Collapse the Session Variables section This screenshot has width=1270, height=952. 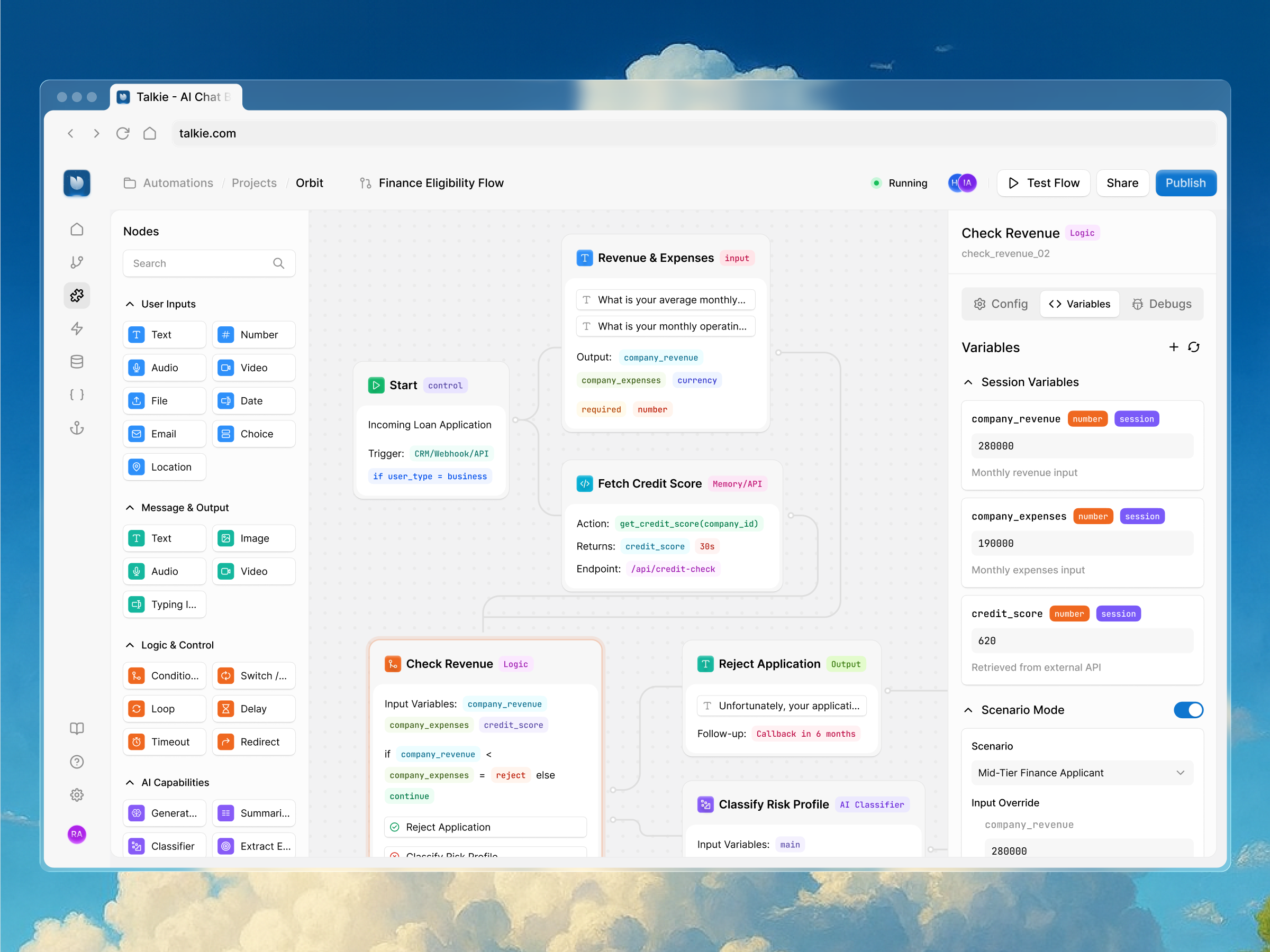pyautogui.click(x=968, y=382)
